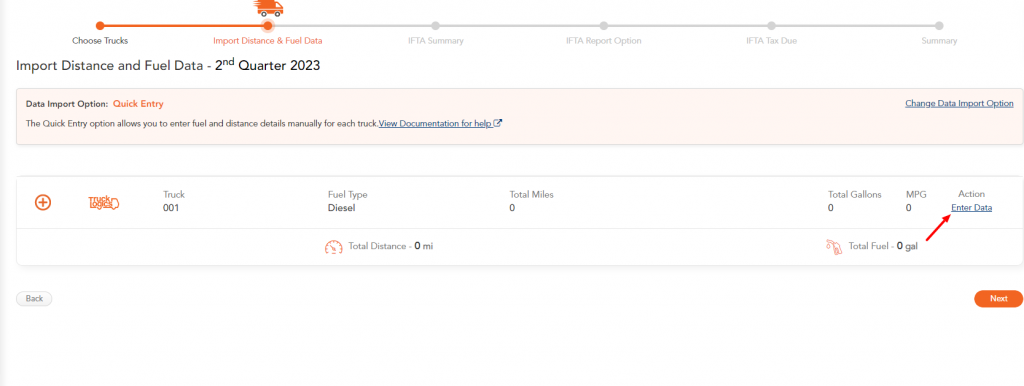Click the IFTA Report Option progress dot
The height and width of the screenshot is (386, 1024).
coord(603,25)
